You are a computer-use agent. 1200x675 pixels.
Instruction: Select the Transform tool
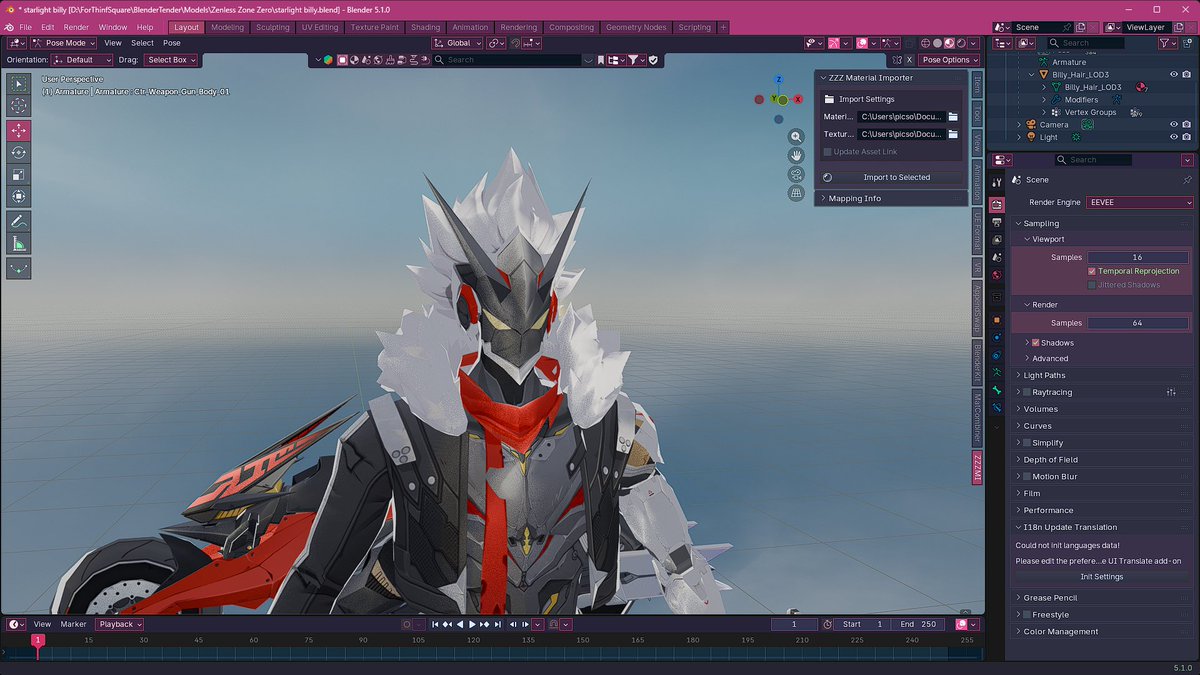19,196
